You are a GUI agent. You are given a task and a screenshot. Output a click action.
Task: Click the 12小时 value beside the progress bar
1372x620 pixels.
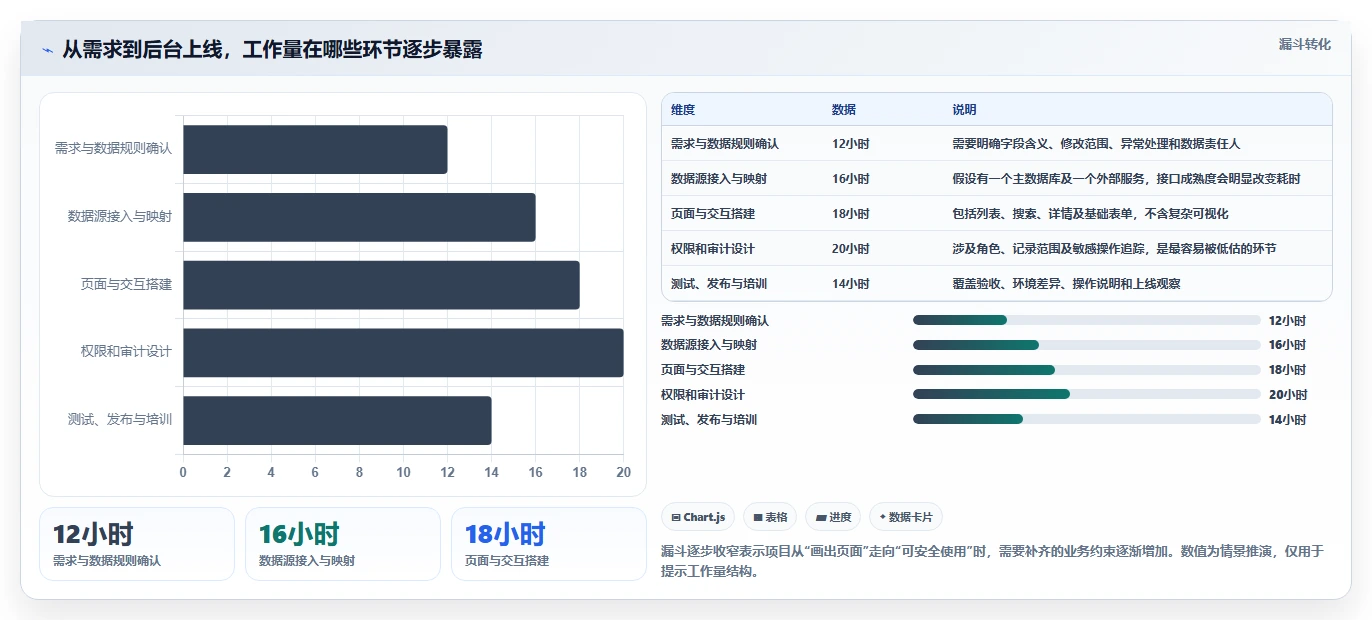tap(1288, 321)
